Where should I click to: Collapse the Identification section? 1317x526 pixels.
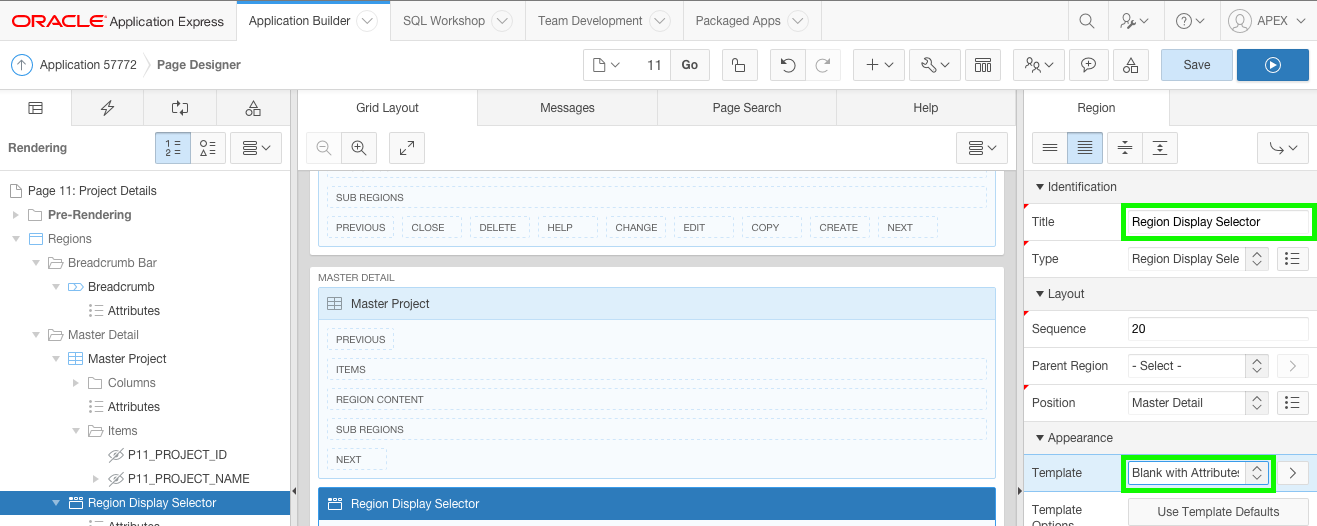coord(1040,187)
